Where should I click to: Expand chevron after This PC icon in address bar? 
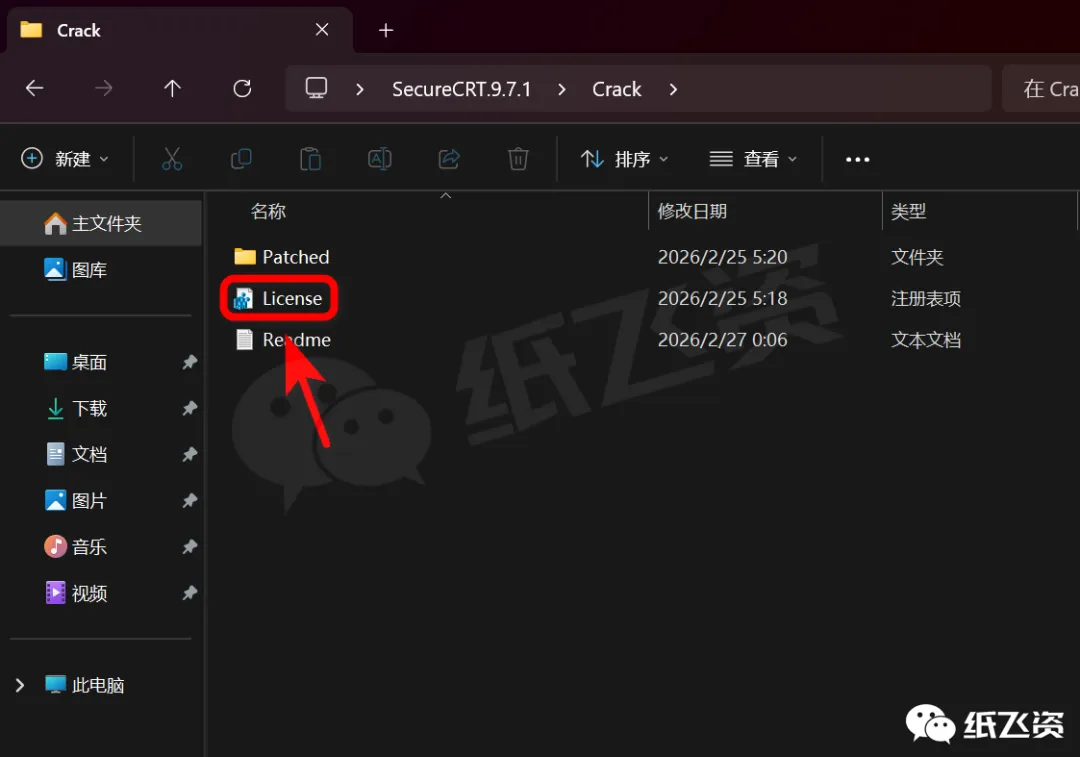(360, 89)
